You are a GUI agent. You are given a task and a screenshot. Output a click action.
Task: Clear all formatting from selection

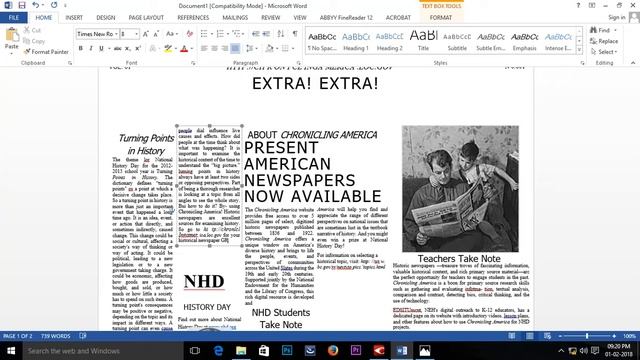coord(189,34)
